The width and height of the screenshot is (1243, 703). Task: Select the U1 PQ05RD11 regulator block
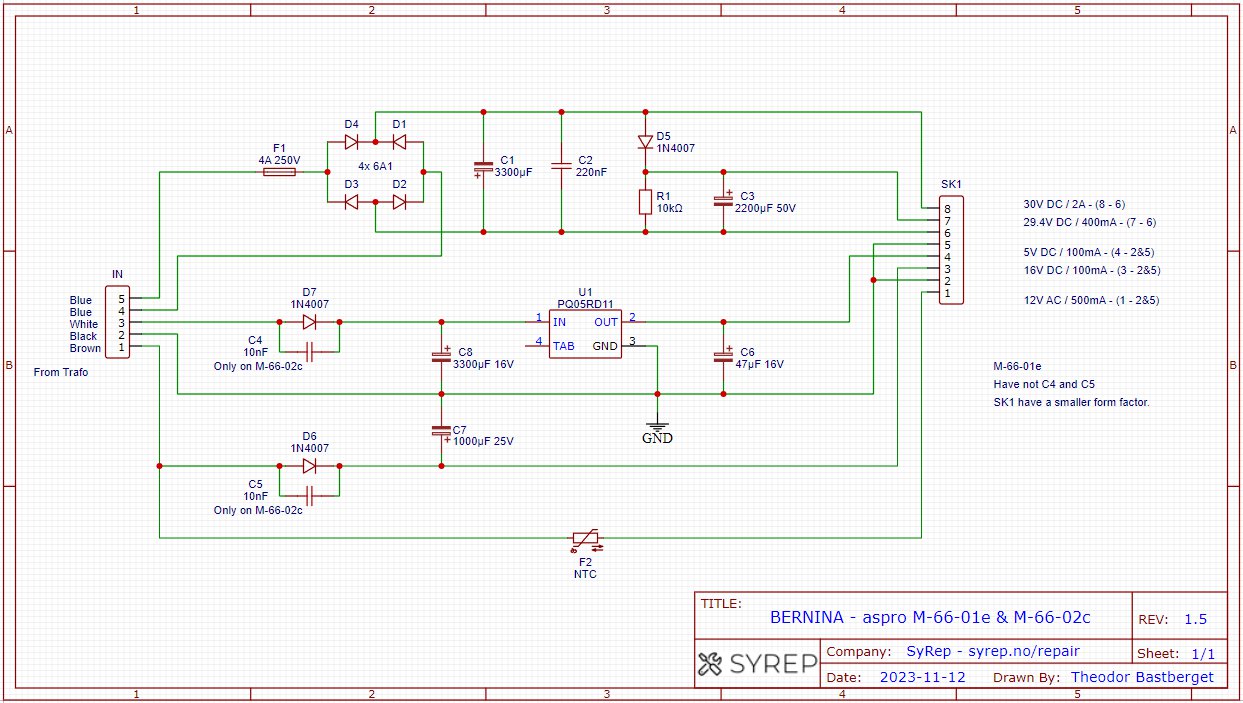585,333
